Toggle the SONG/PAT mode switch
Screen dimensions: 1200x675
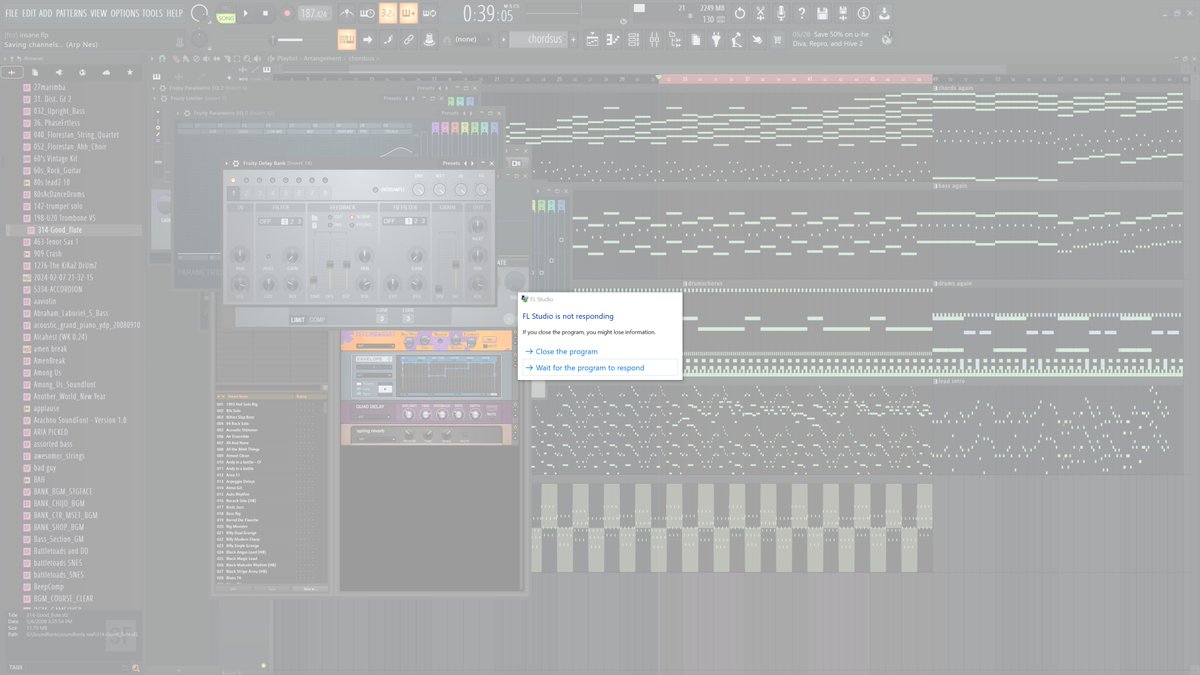(x=226, y=13)
